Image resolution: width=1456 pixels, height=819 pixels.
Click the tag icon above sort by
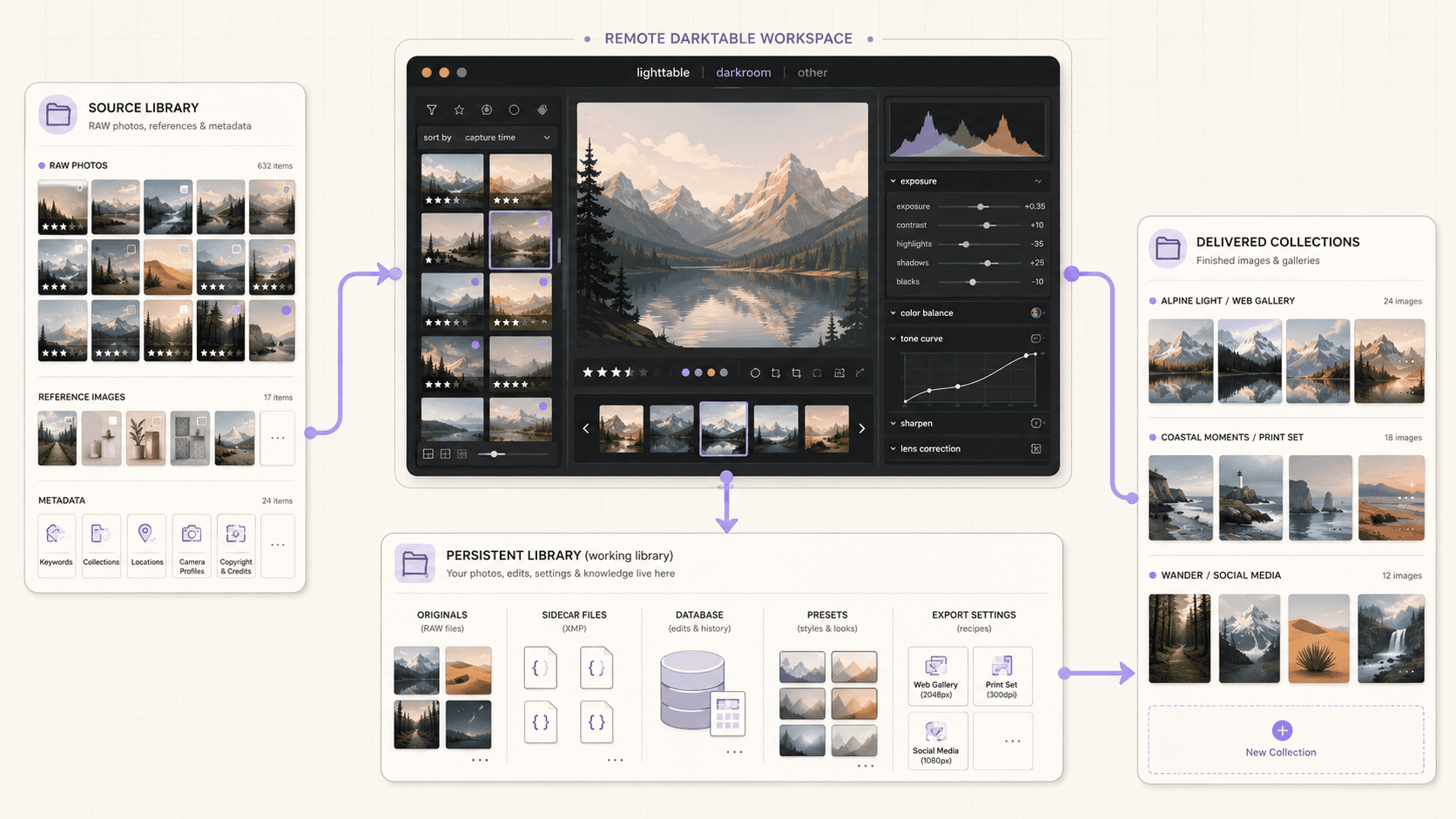(542, 110)
